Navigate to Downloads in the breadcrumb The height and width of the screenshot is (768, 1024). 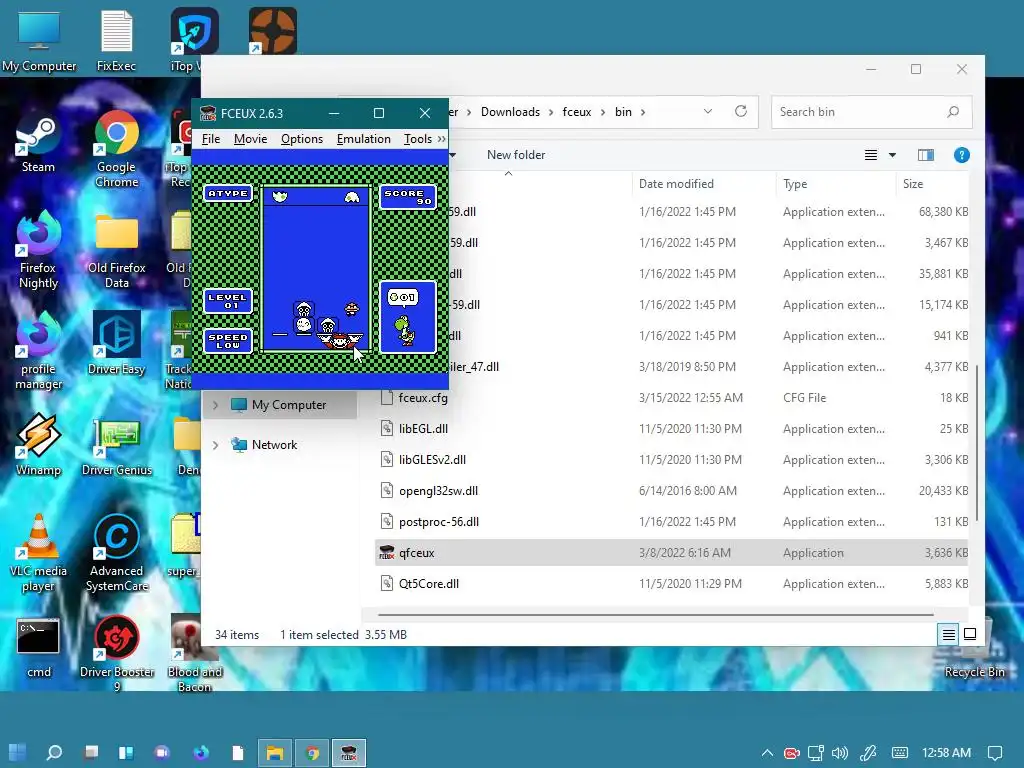pyautogui.click(x=510, y=112)
